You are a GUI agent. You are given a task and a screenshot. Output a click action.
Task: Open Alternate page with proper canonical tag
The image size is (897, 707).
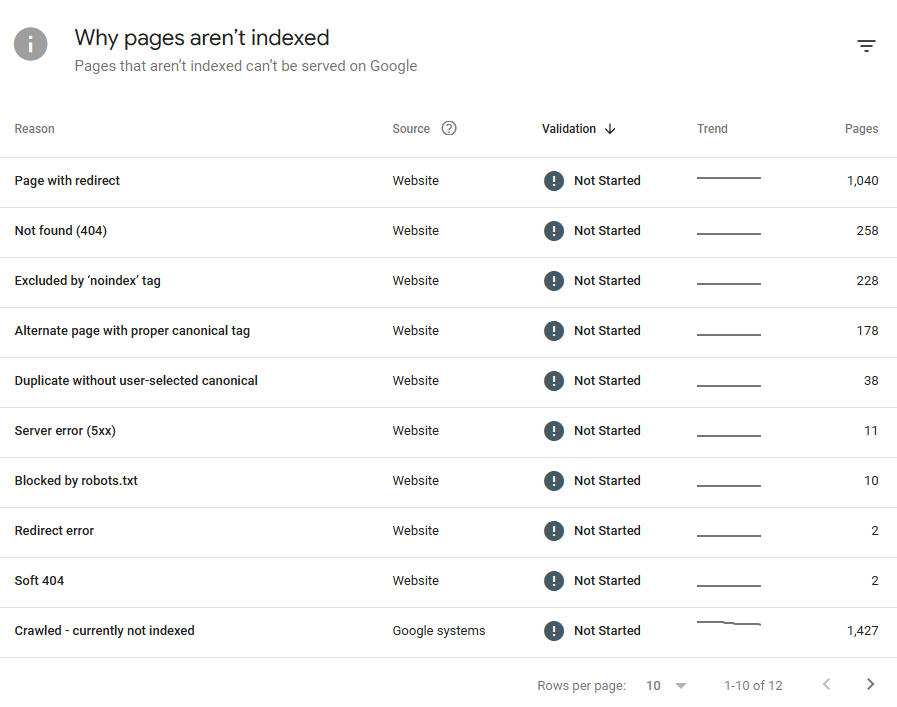(448, 332)
